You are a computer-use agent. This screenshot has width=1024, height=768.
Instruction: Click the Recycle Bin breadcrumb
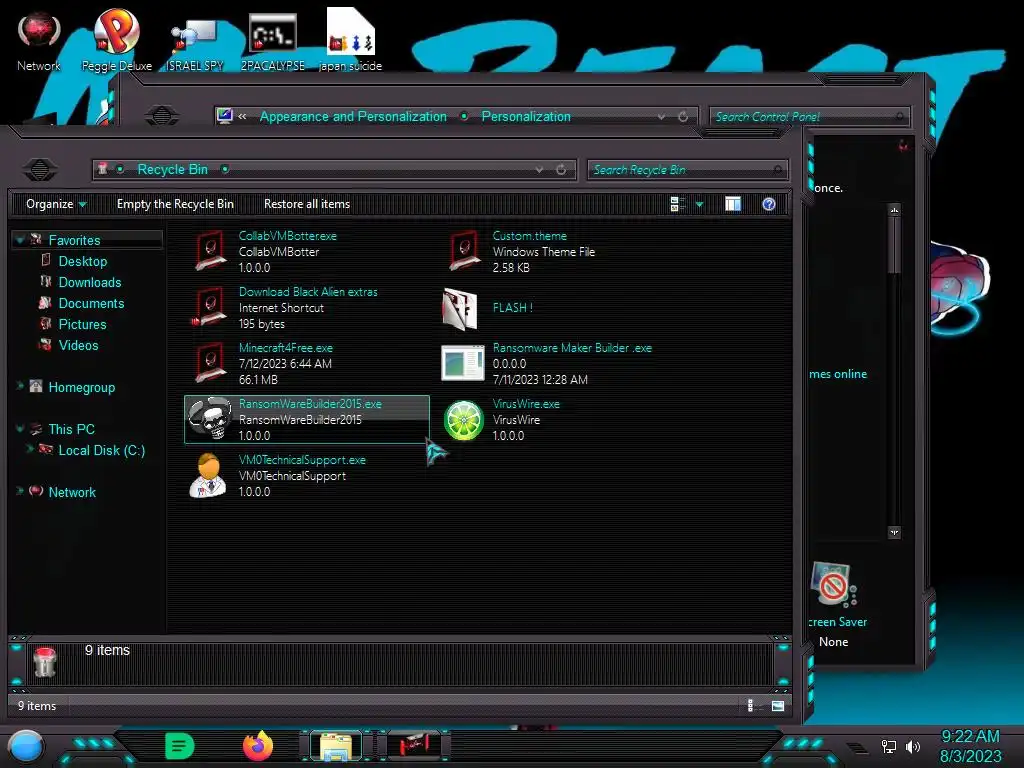[x=172, y=170]
